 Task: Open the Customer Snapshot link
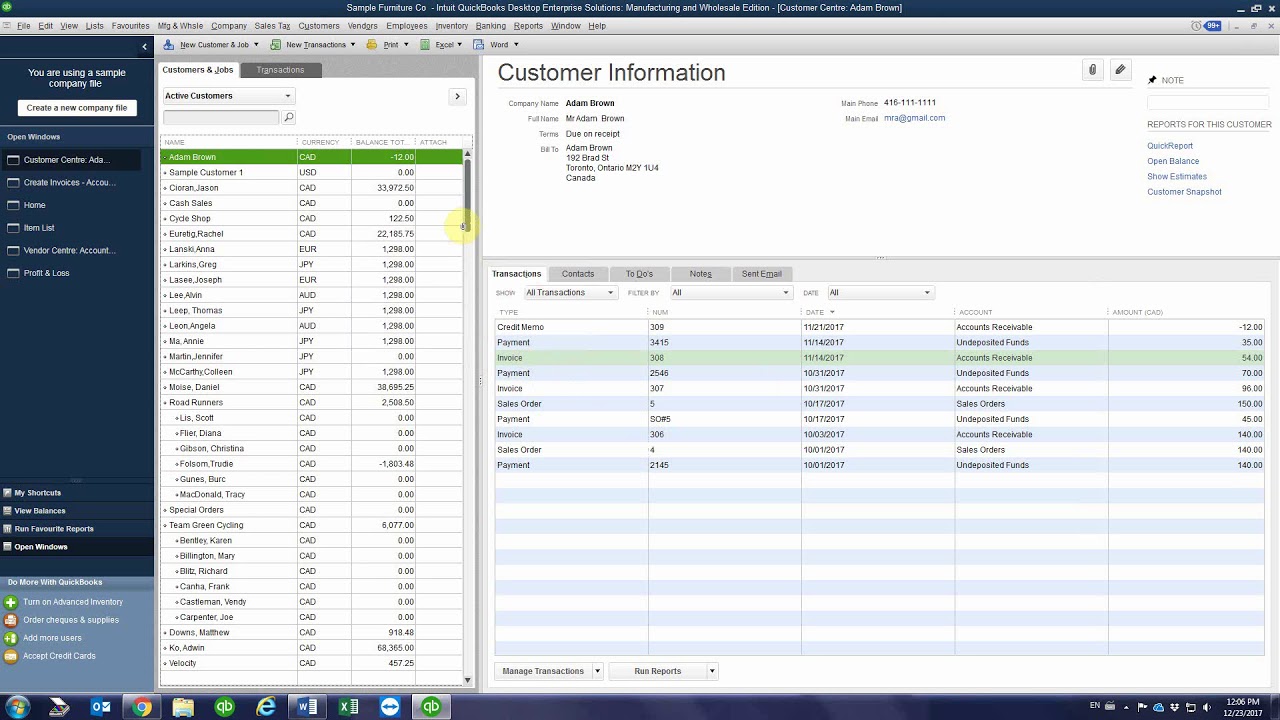point(1184,192)
